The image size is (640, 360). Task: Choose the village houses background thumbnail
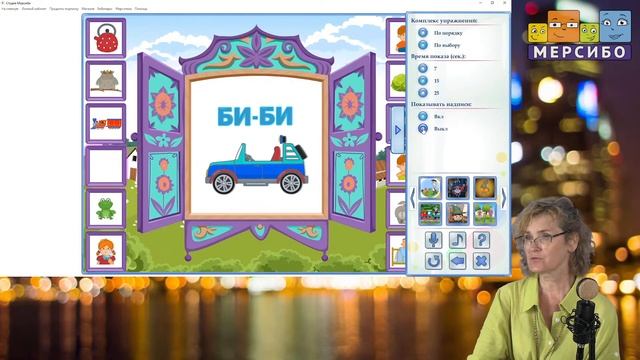coord(484,213)
